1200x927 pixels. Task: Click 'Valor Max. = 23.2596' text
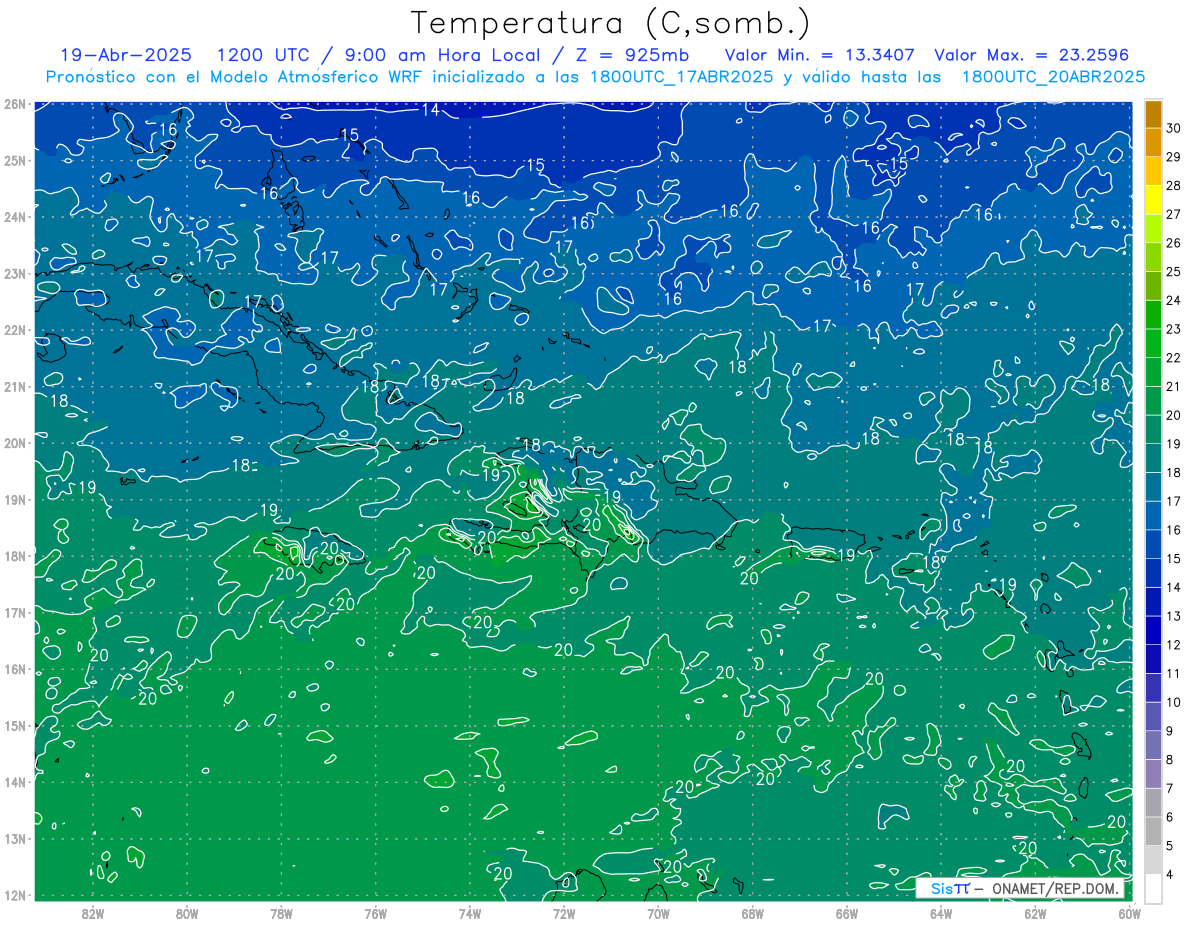[x=1032, y=55]
